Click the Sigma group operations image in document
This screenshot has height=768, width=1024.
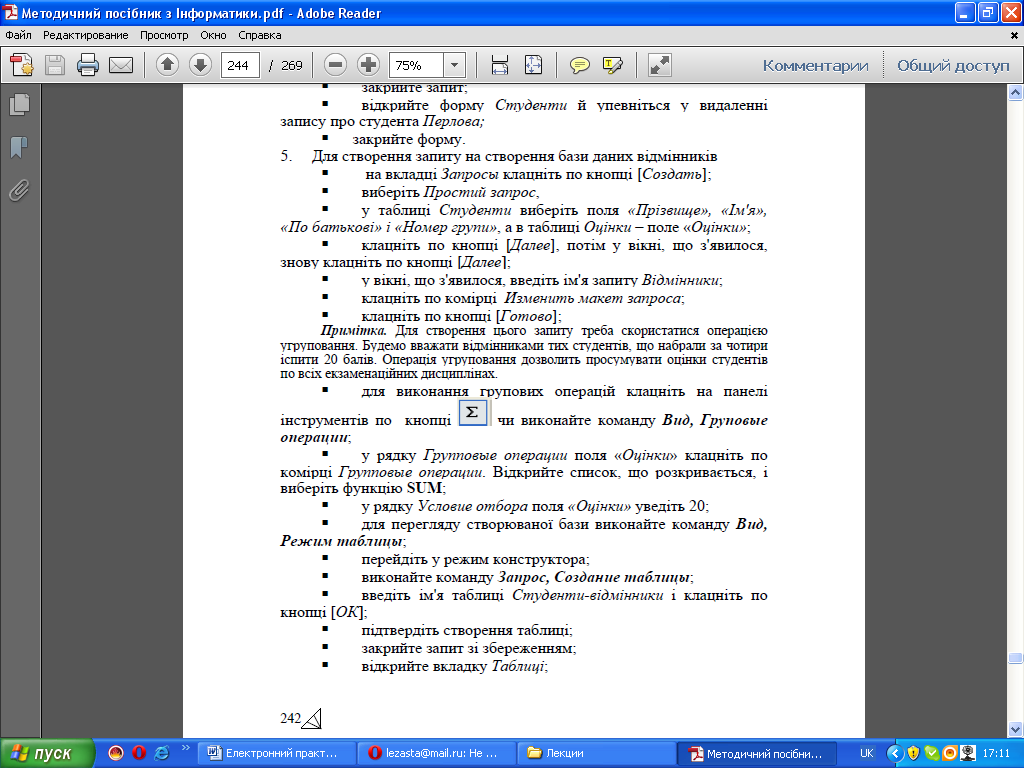(473, 413)
